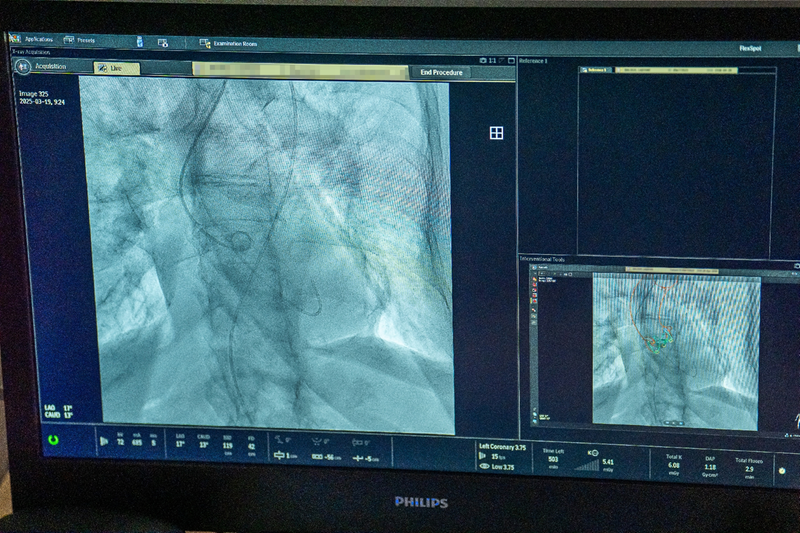Click the grid layout icon beside image
800x533 pixels.
tap(496, 133)
